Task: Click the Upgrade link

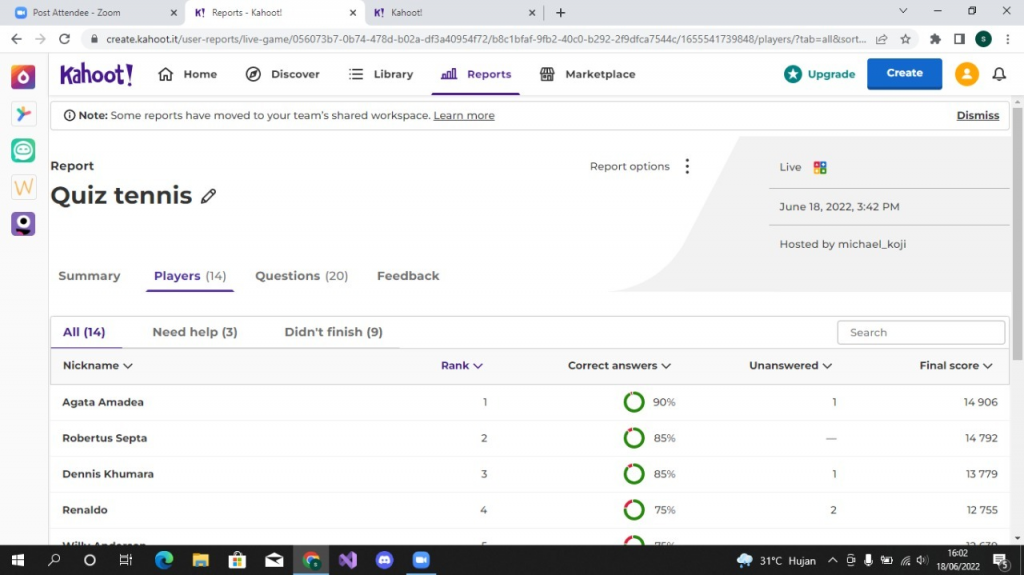Action: (x=831, y=74)
